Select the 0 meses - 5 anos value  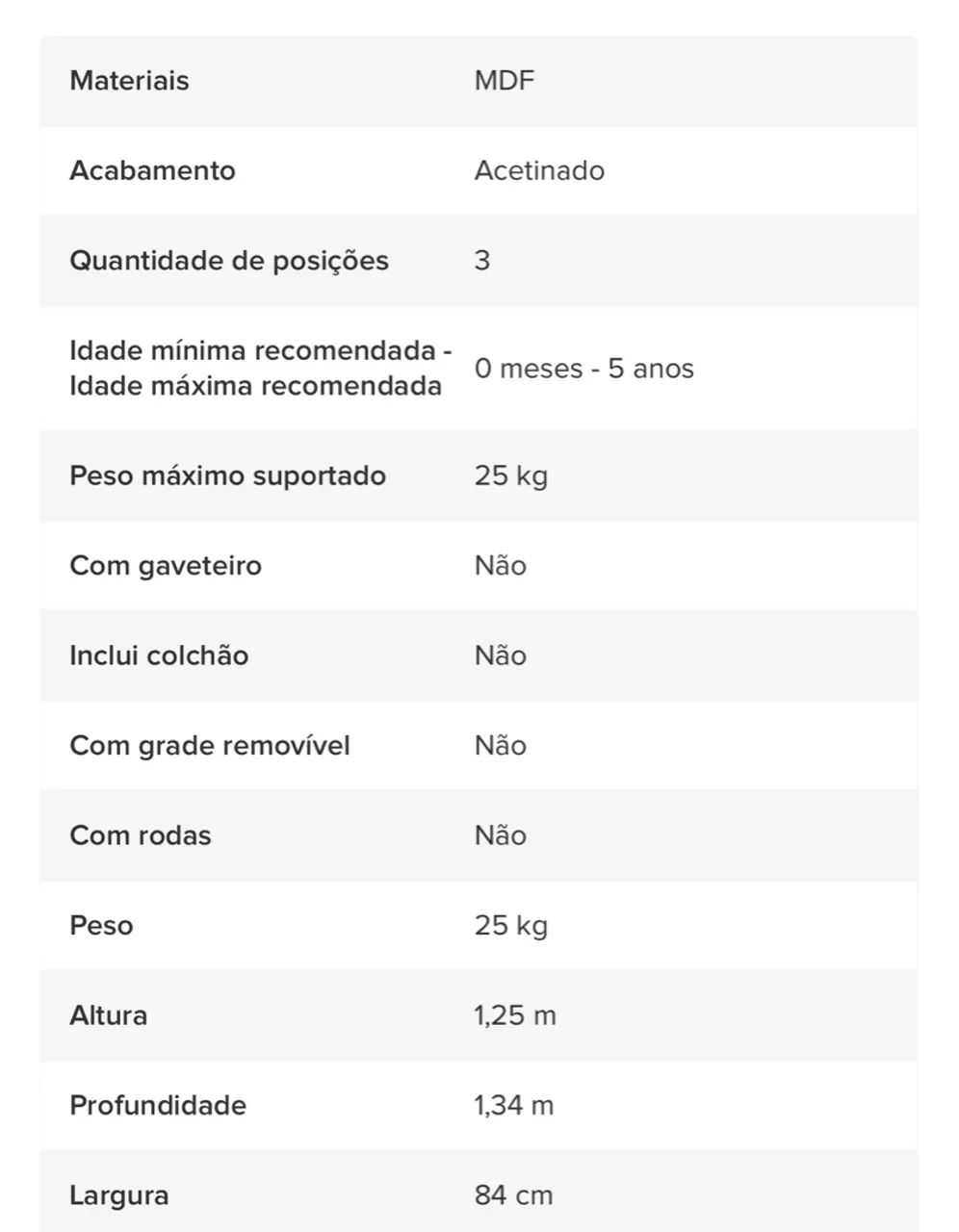pyautogui.click(x=583, y=369)
